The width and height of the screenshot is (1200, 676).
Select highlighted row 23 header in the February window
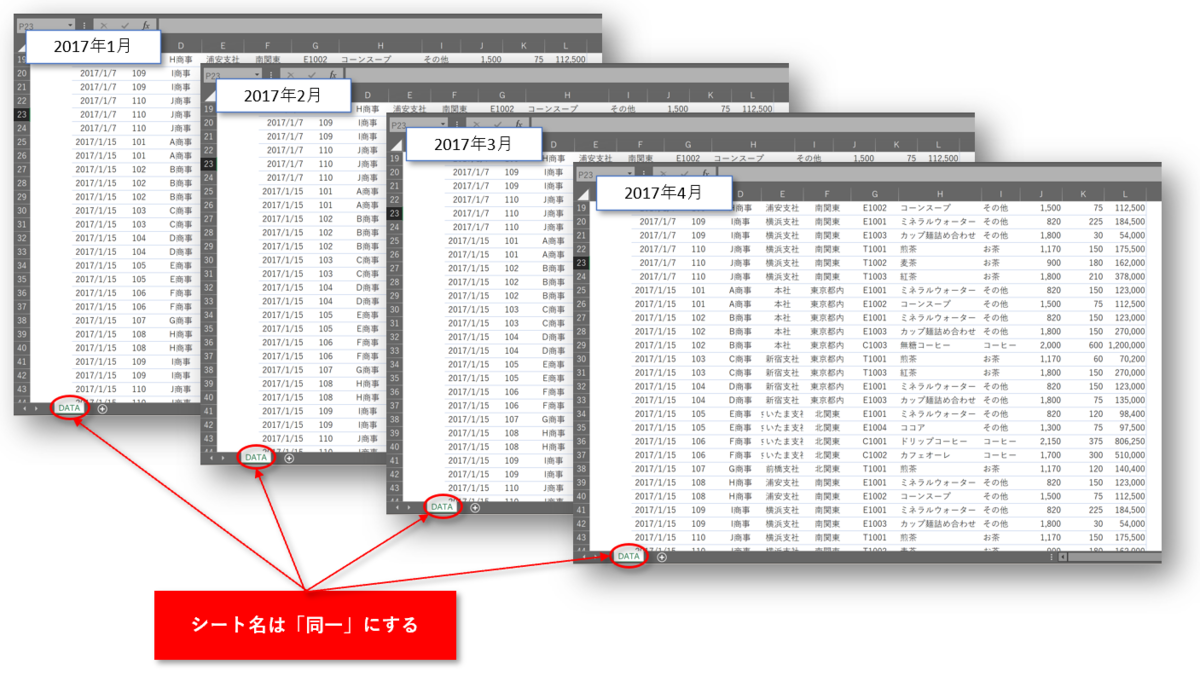(209, 164)
